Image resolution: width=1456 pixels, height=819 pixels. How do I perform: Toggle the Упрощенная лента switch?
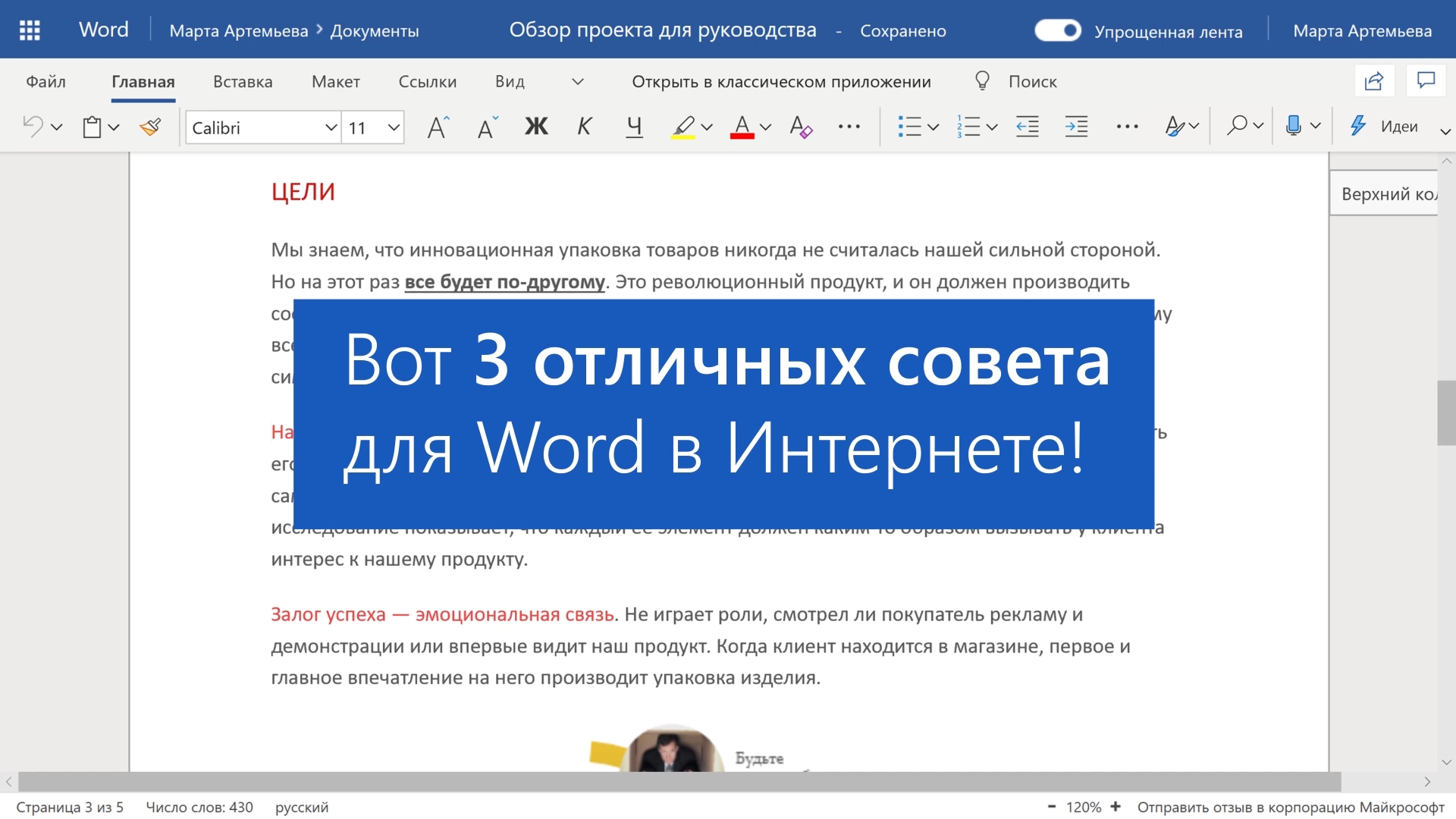1058,30
